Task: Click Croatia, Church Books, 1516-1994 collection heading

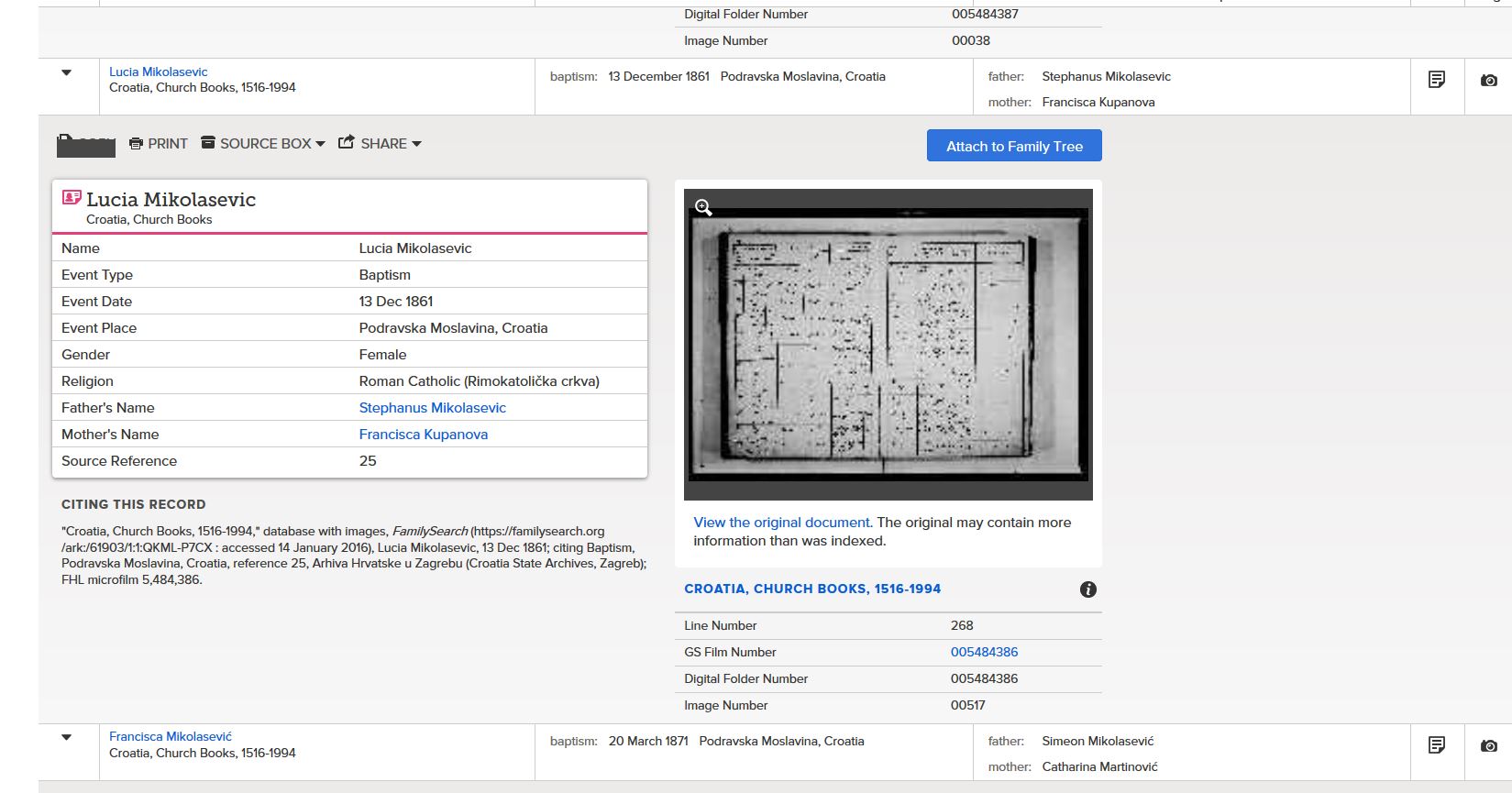Action: tap(811, 589)
